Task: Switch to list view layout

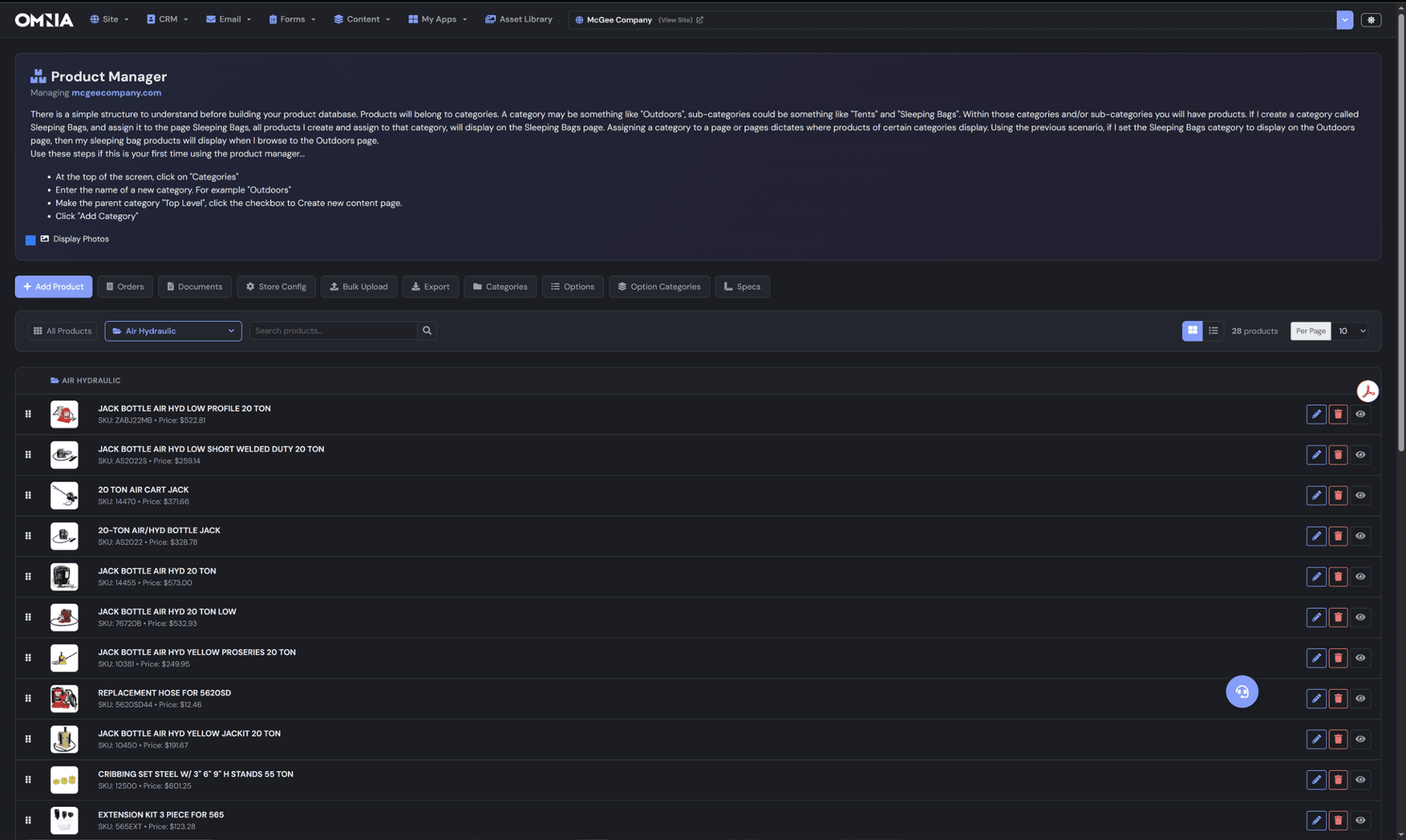Action: pos(1213,331)
